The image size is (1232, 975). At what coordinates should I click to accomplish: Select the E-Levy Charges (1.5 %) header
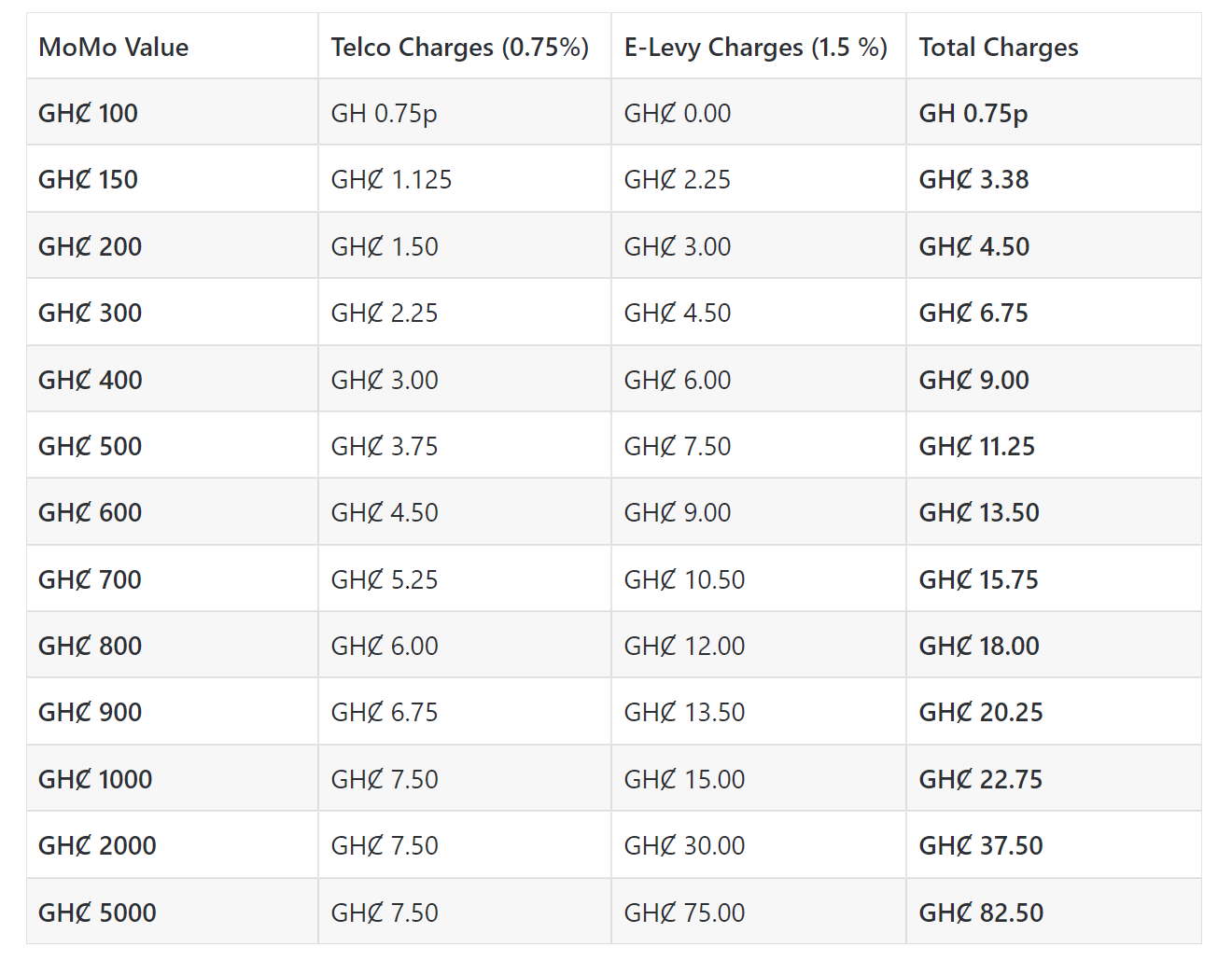click(x=755, y=48)
